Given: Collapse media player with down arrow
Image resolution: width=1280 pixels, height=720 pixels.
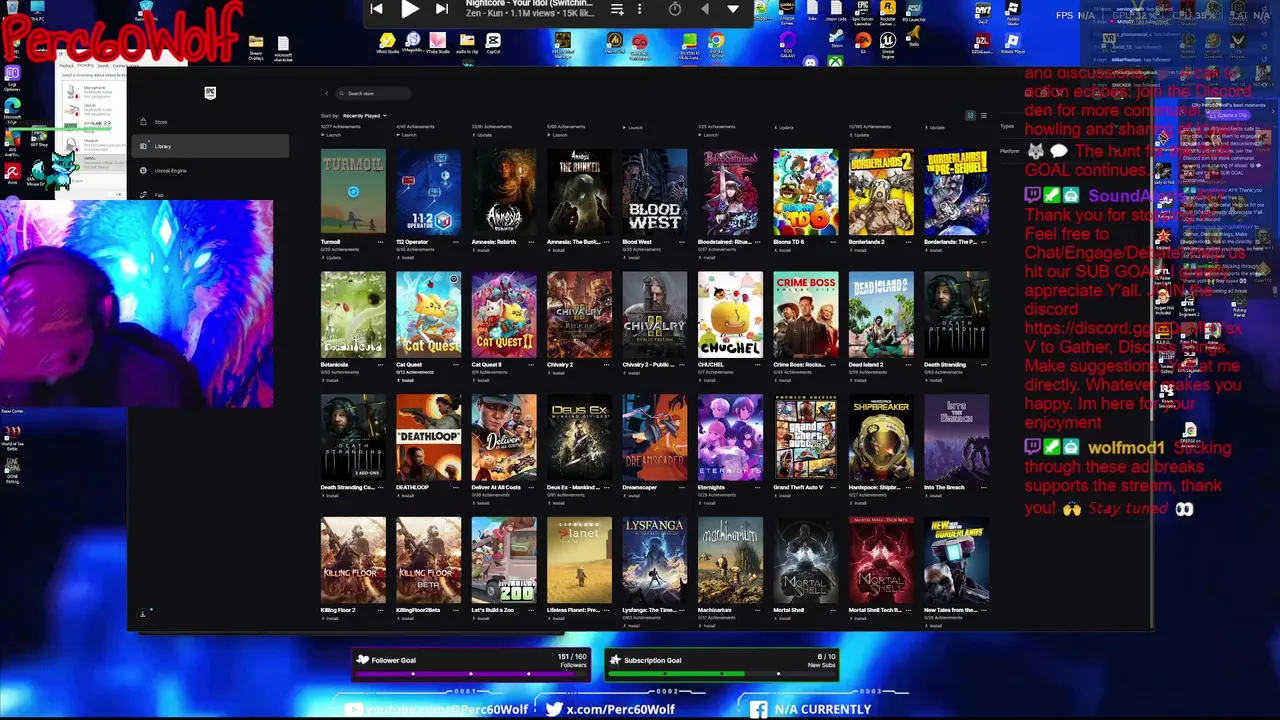Looking at the screenshot, I should click(733, 9).
